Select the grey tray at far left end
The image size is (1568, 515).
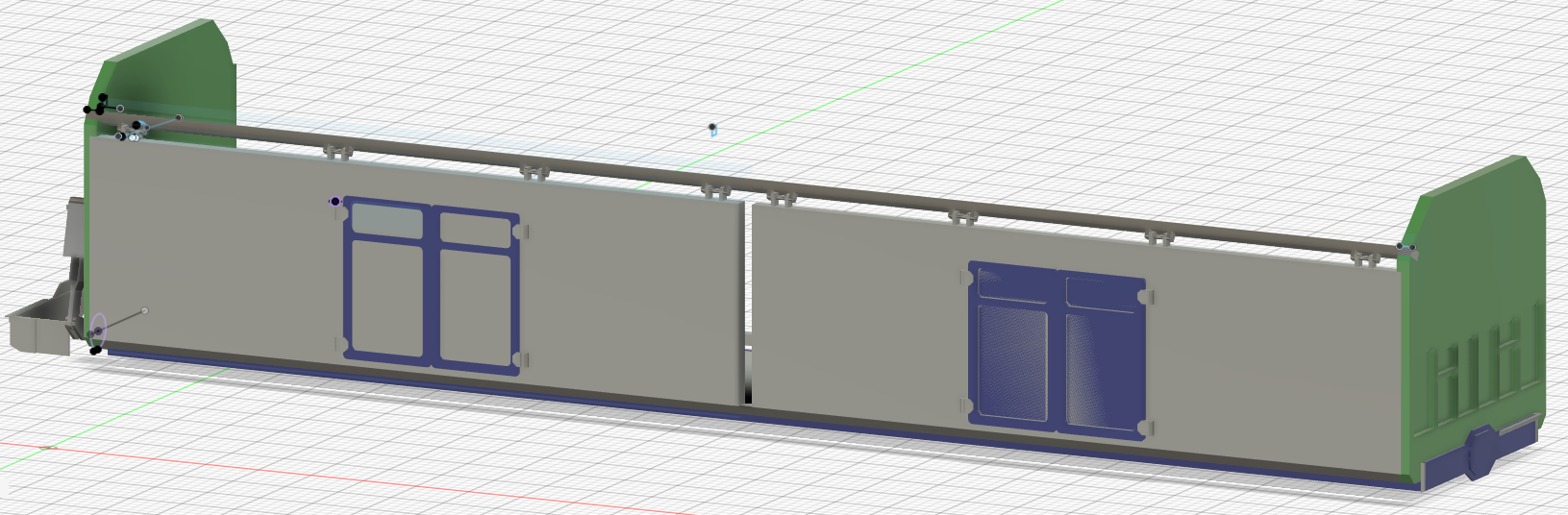tap(37, 327)
